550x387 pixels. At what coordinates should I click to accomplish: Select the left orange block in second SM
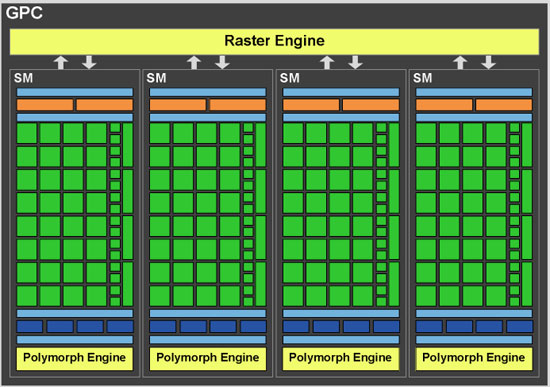178,105
